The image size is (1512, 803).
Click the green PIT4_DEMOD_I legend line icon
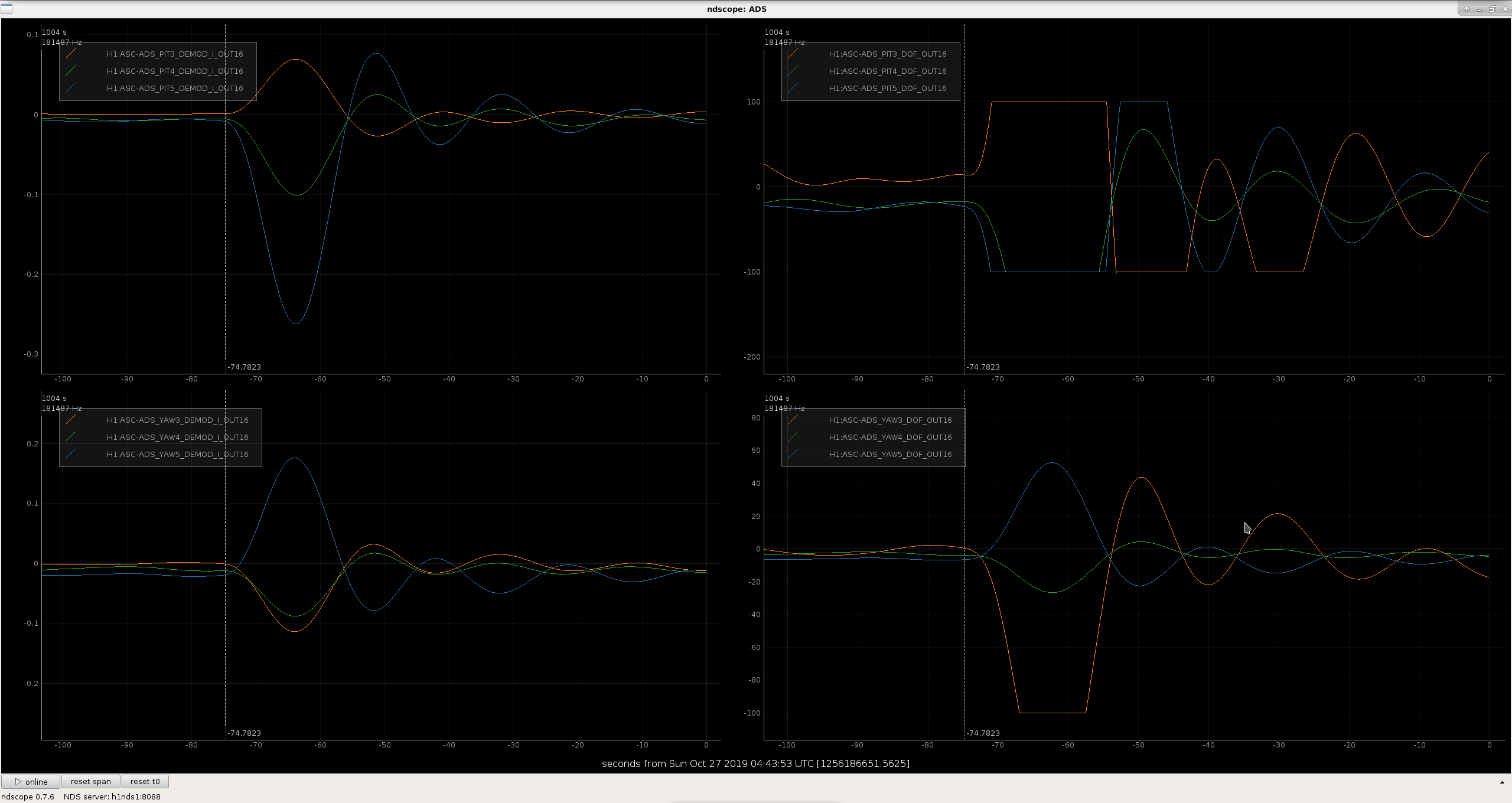pyautogui.click(x=70, y=71)
